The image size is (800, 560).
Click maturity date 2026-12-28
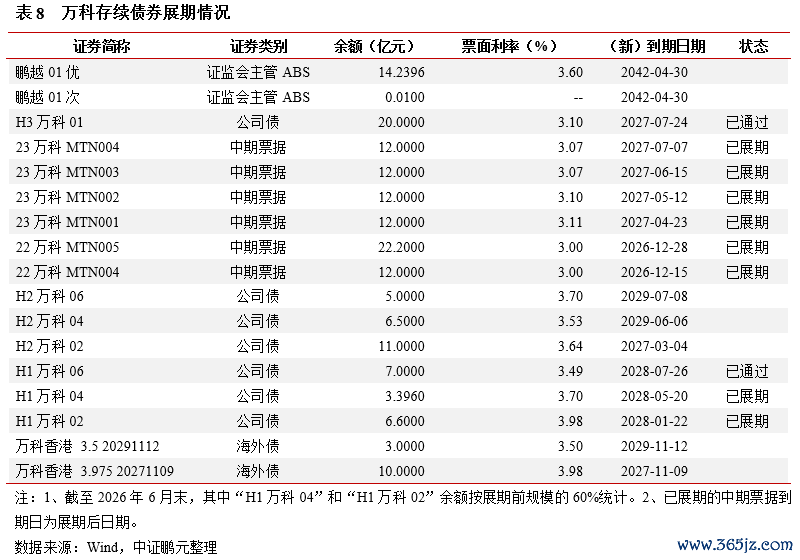tap(654, 247)
